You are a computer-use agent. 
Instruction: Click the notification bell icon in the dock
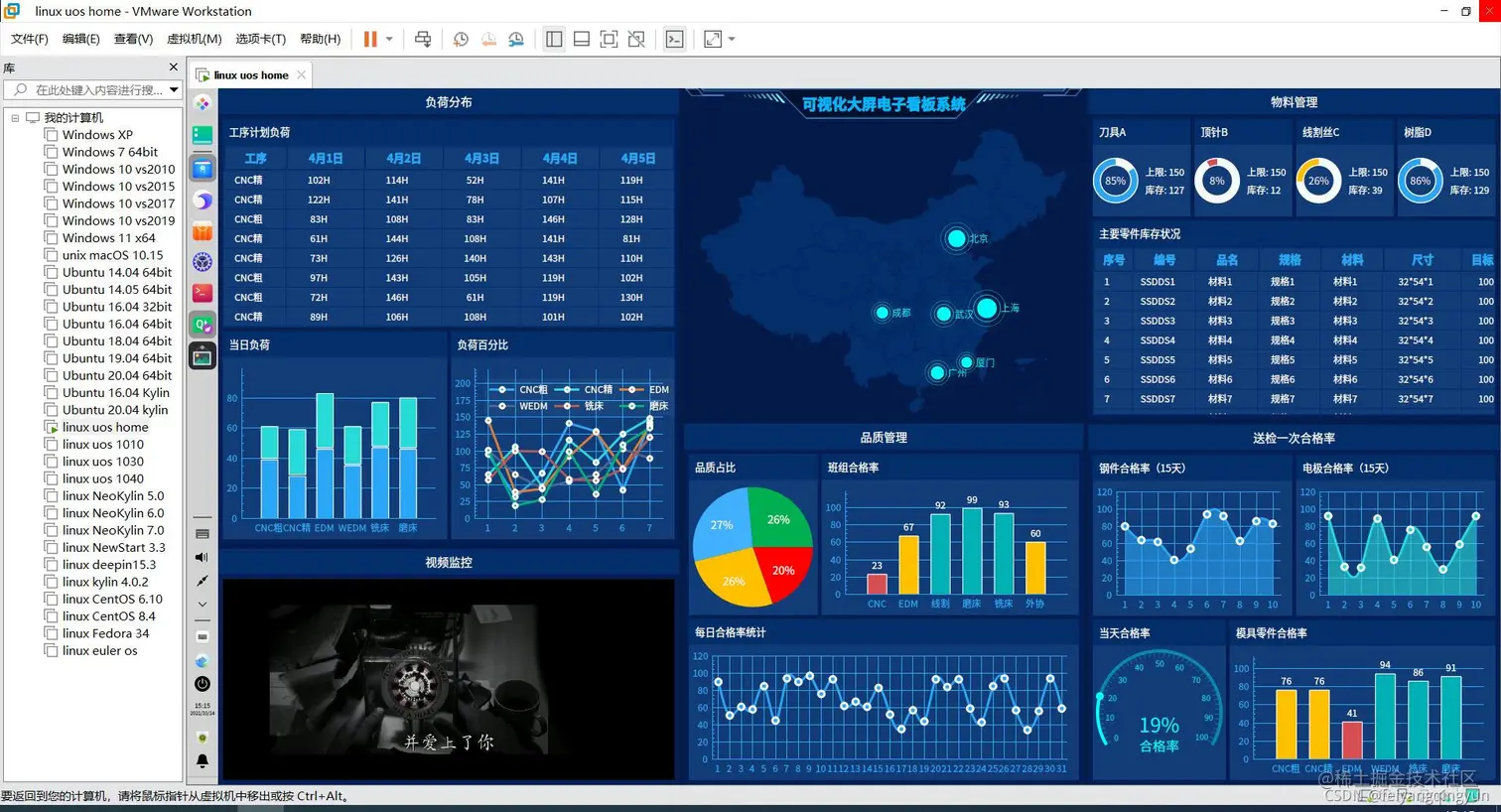click(203, 761)
